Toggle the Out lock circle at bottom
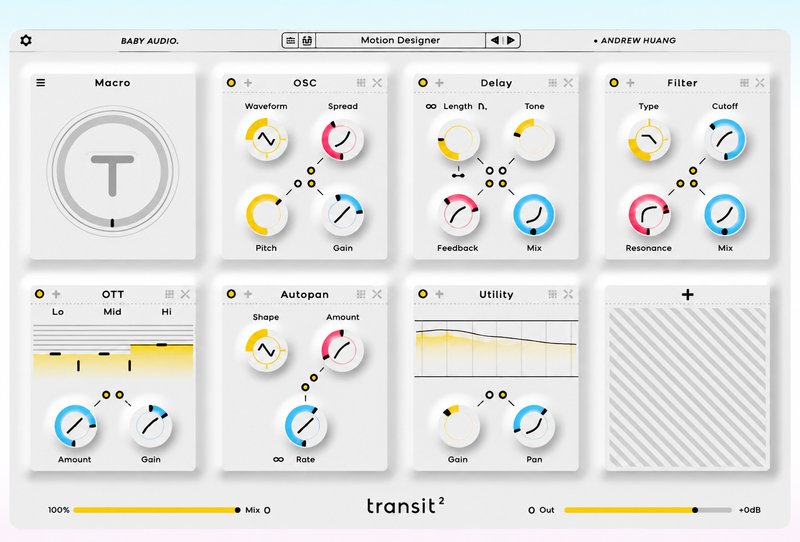 531,510
